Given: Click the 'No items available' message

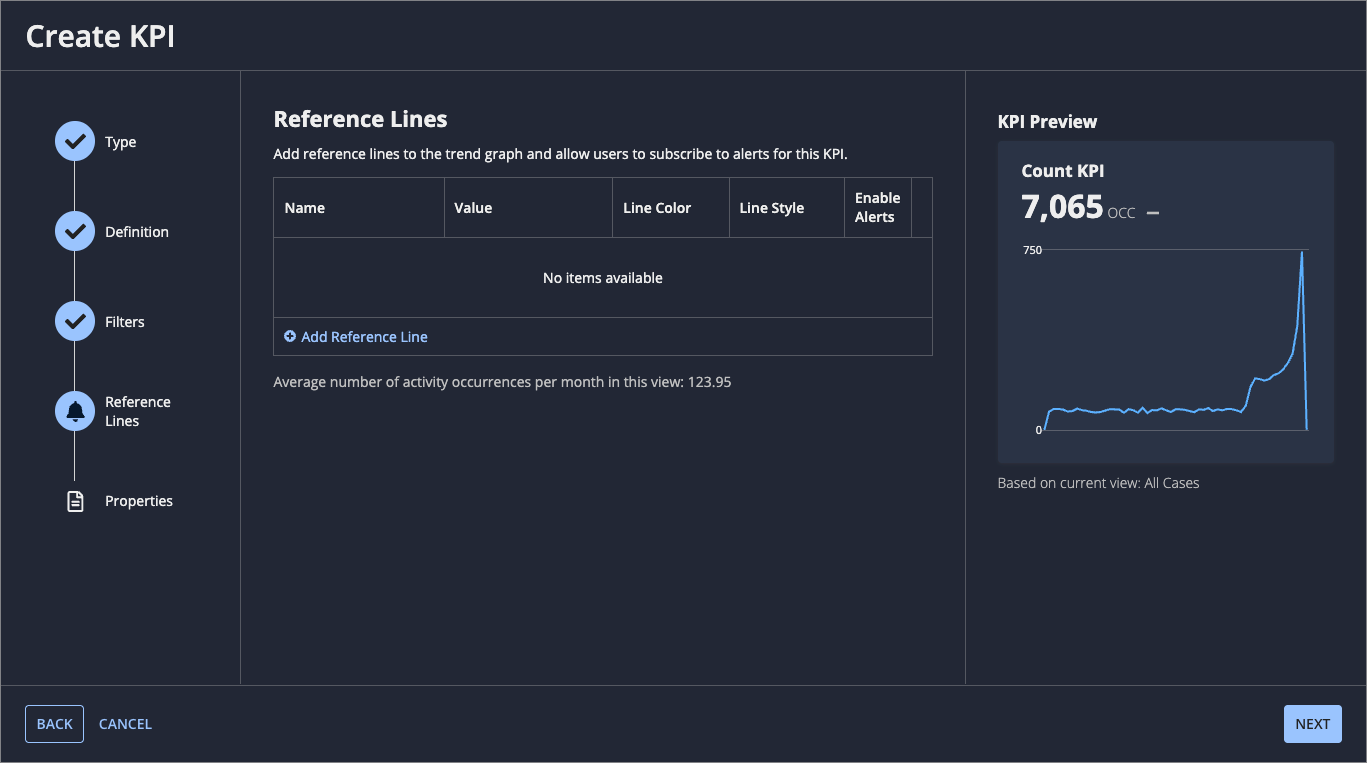Looking at the screenshot, I should 603,278.
